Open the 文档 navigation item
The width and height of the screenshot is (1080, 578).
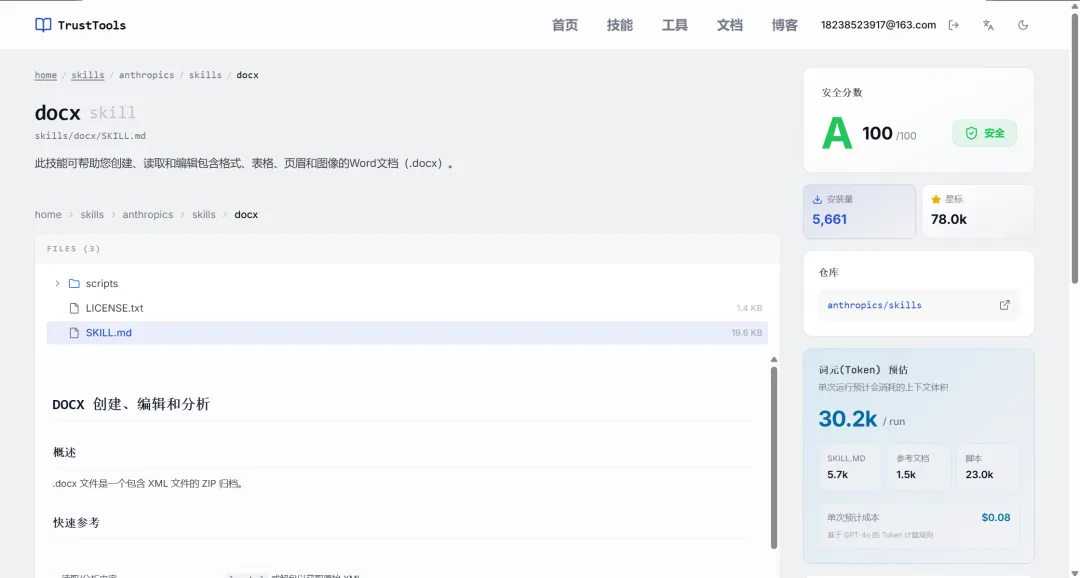(730, 25)
